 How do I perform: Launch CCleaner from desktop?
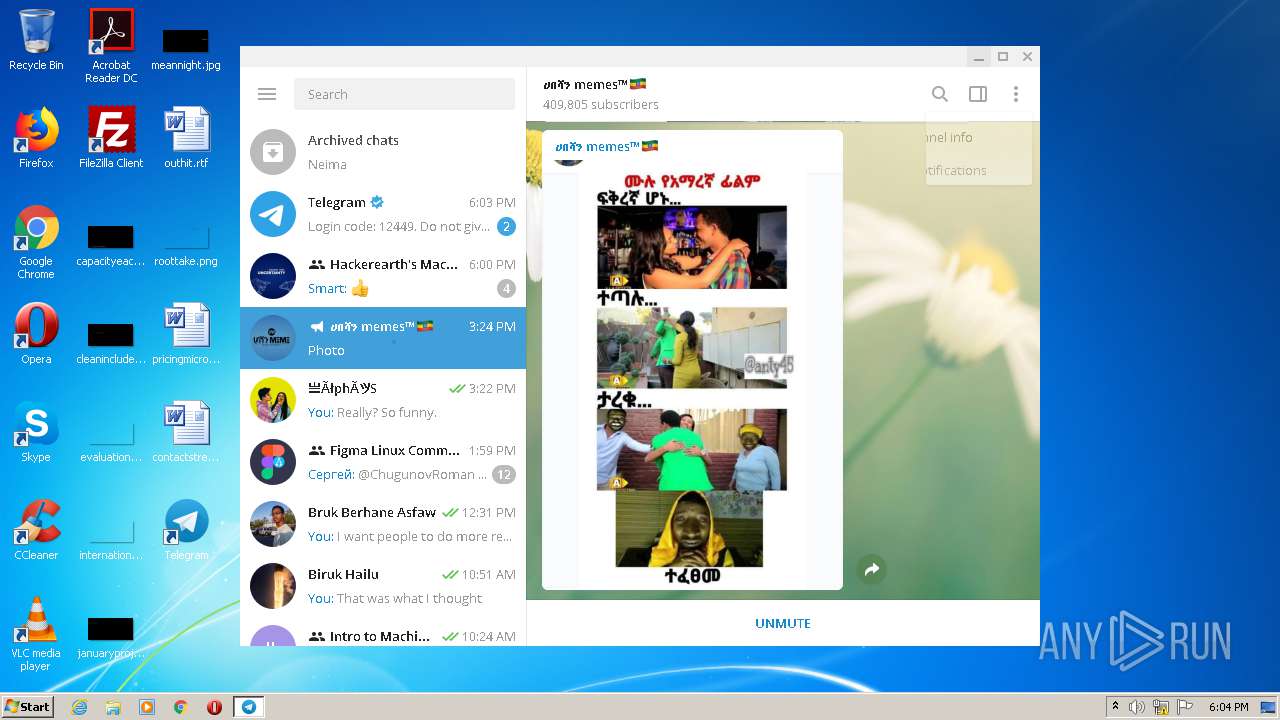[x=36, y=530]
